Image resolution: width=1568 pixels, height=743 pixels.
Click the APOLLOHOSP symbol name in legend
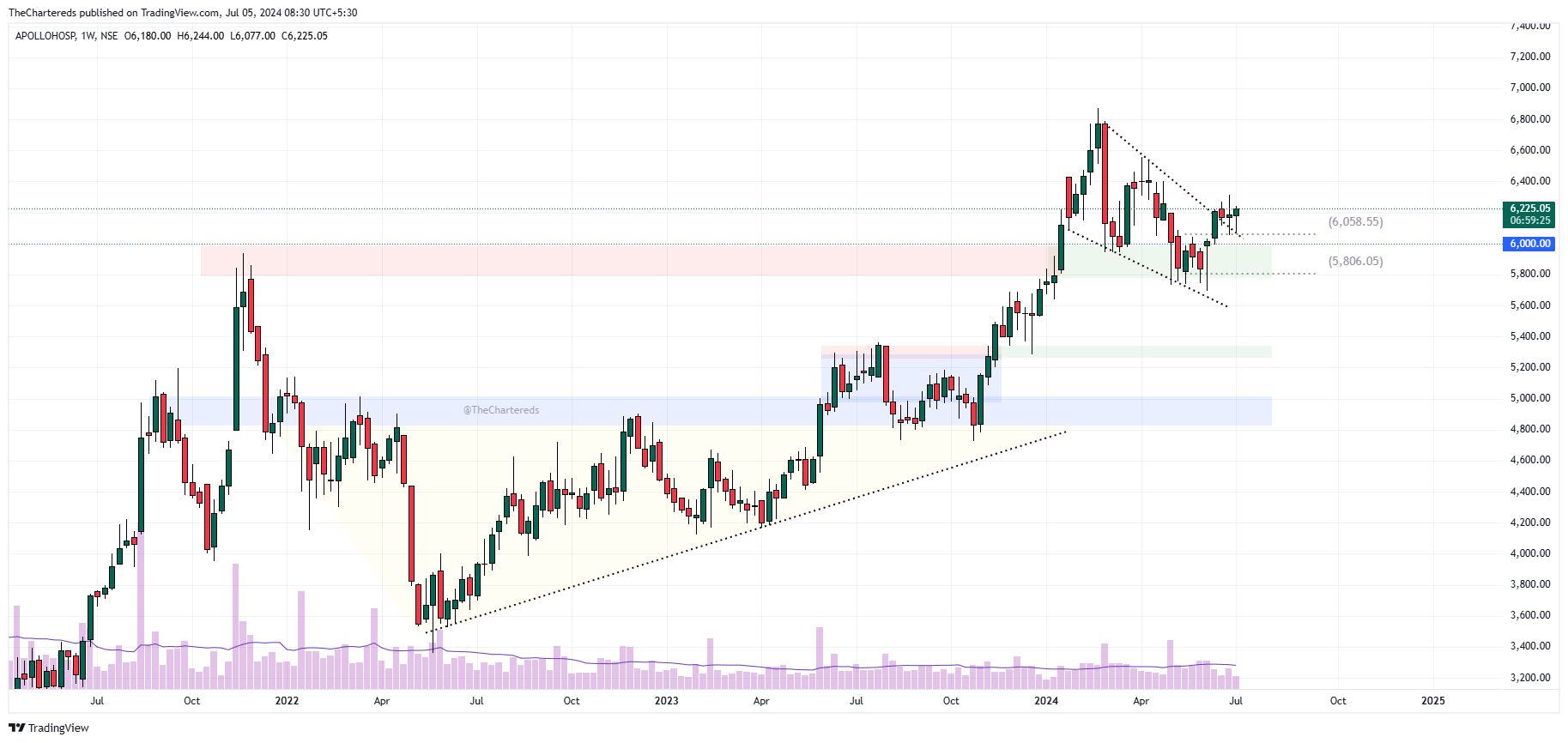pos(45,36)
